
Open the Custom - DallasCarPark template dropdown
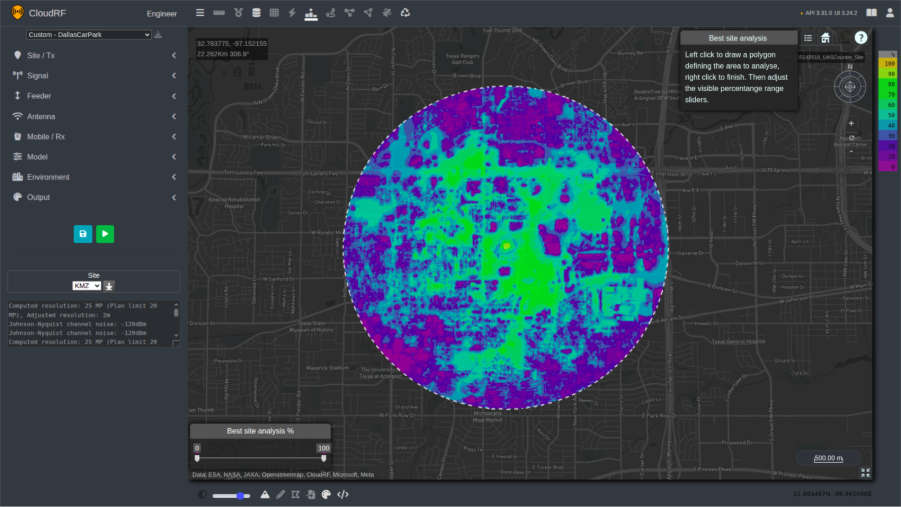[88, 34]
